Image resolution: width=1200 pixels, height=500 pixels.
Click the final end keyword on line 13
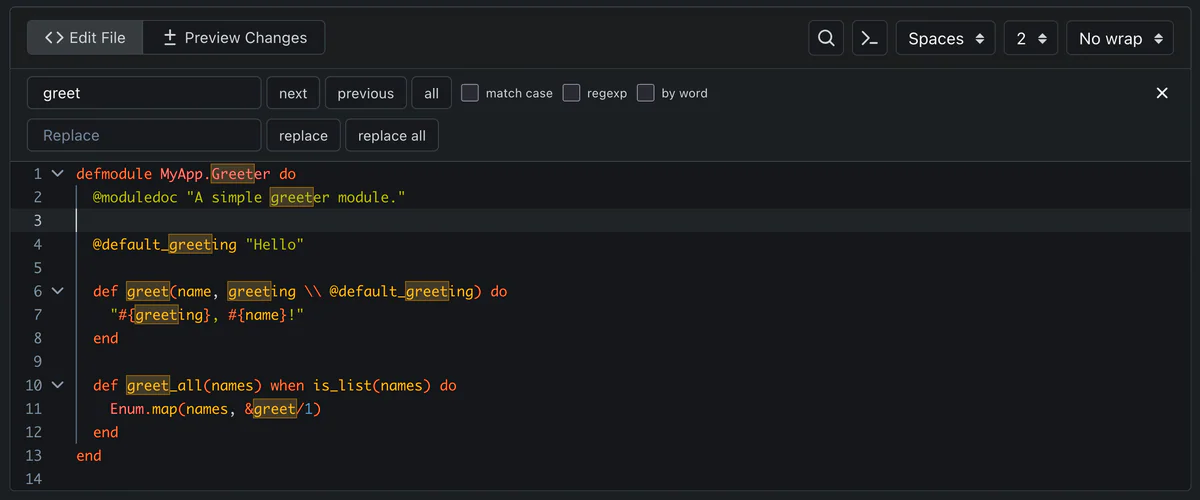89,455
